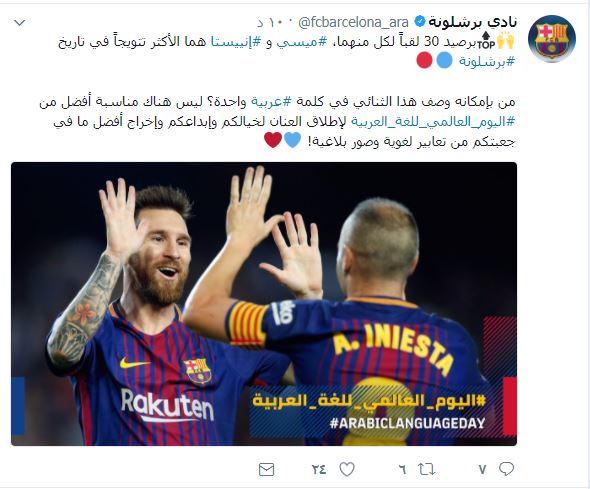Click the reply speech bubble icon
This screenshot has height=489, width=590.
(x=506, y=469)
